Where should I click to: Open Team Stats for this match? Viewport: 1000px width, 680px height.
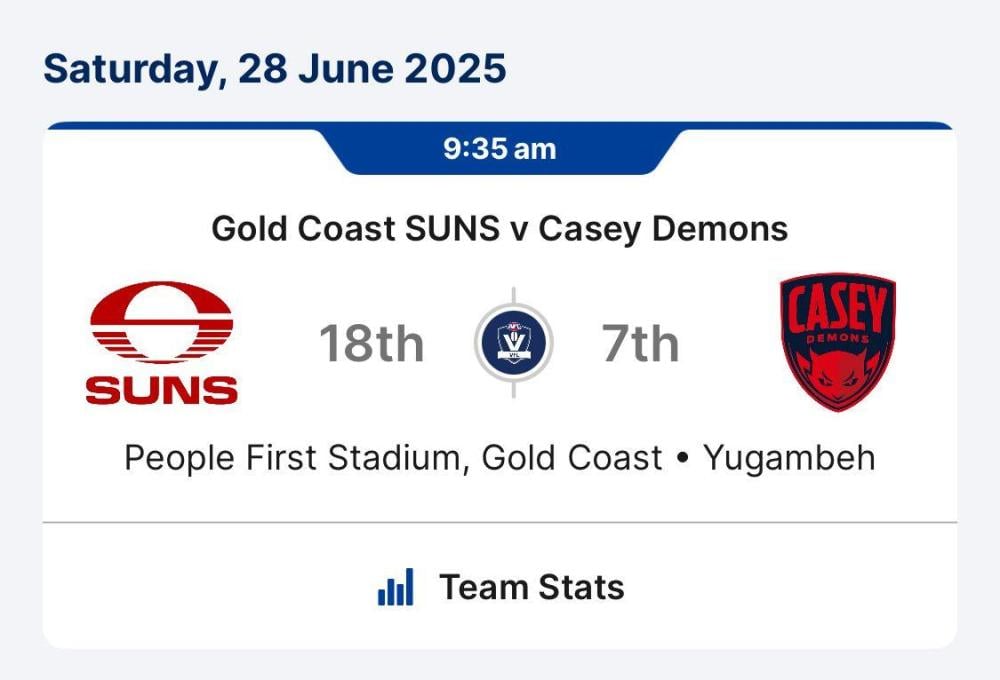pos(501,587)
